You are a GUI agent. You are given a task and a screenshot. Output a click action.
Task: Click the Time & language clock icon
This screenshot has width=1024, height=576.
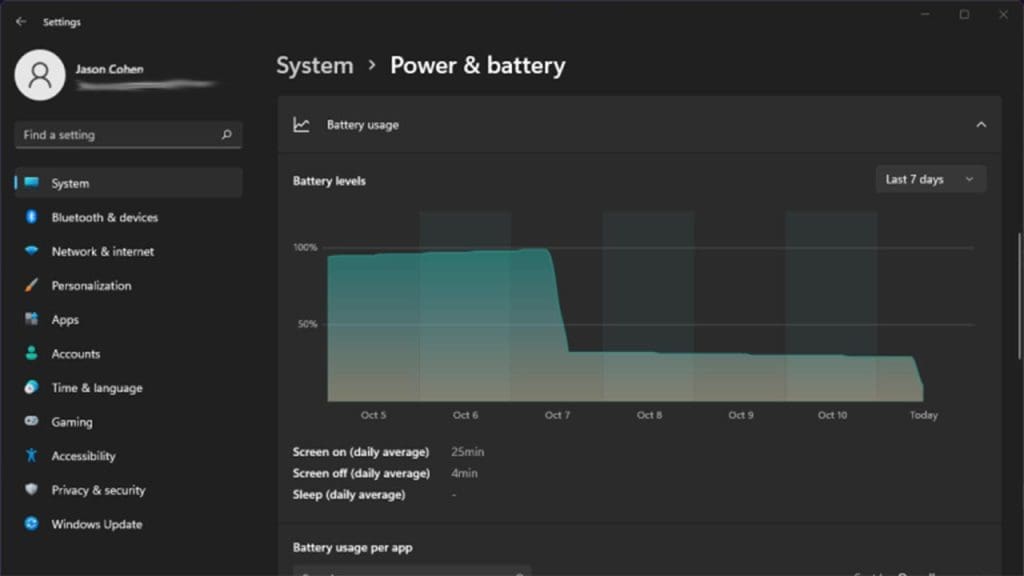pyautogui.click(x=32, y=388)
